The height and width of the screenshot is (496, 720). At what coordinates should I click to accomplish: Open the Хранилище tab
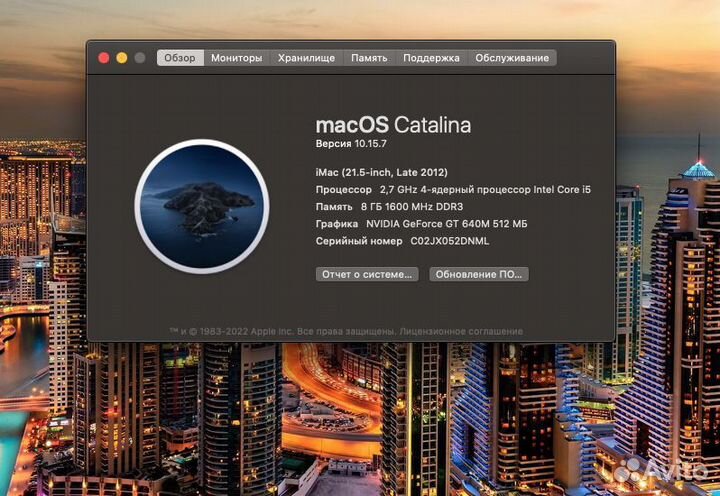point(306,58)
